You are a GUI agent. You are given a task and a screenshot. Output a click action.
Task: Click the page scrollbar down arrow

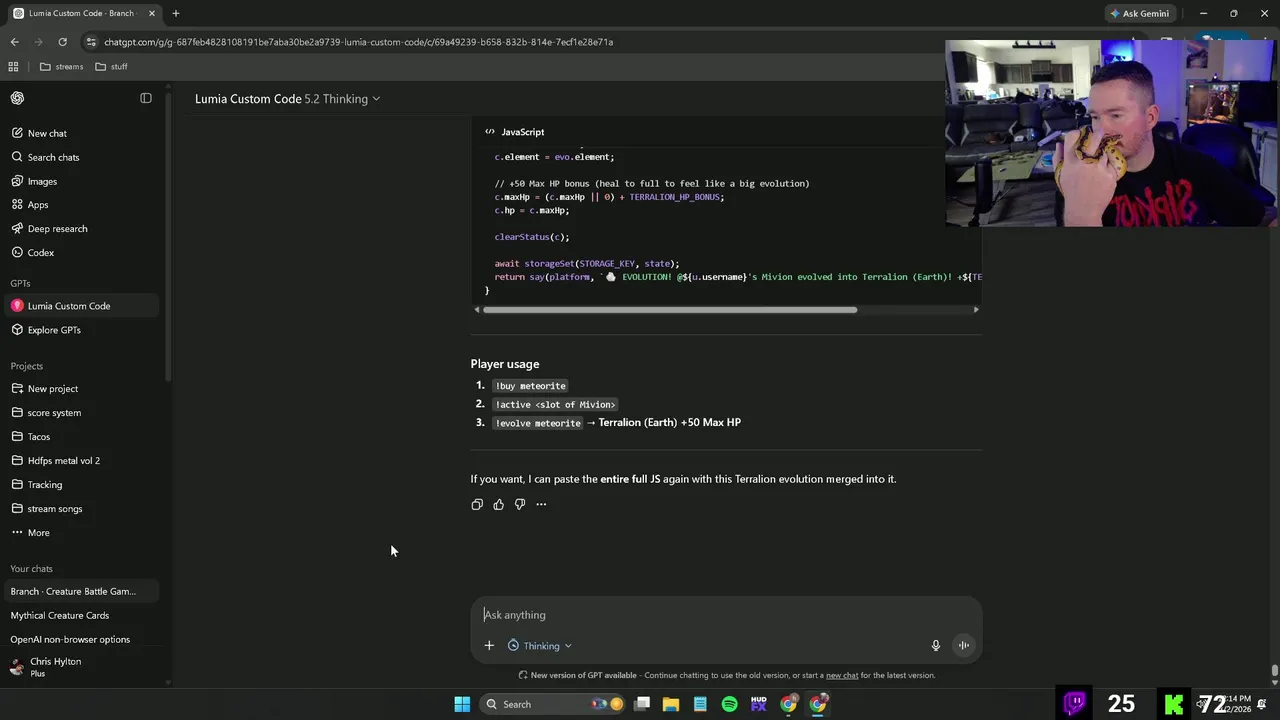pyautogui.click(x=1274, y=681)
